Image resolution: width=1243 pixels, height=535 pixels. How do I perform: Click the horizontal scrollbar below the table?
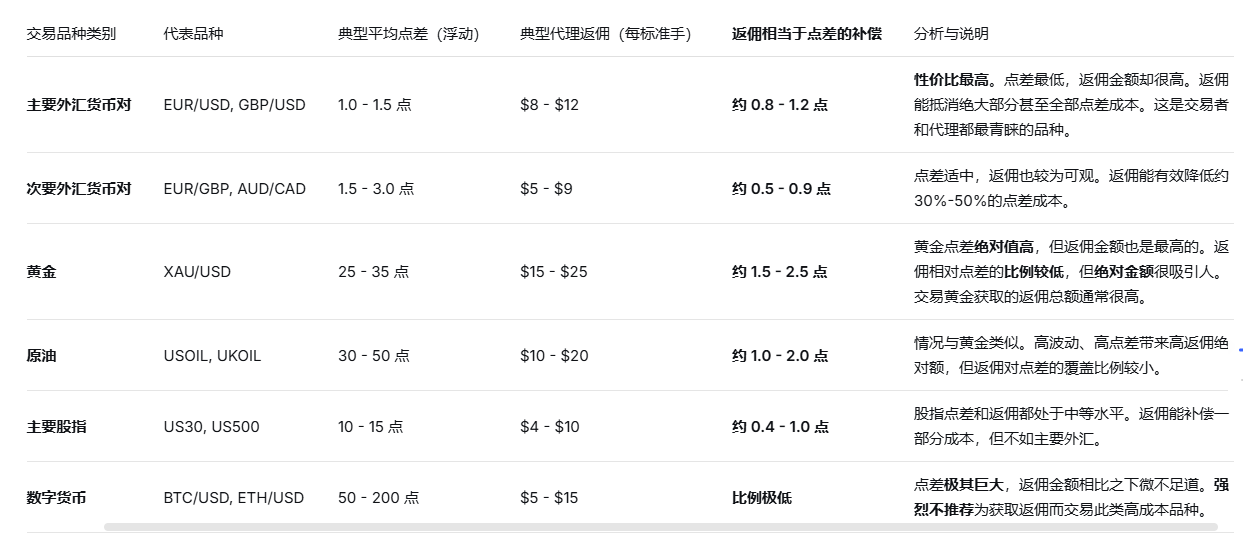tap(660, 526)
